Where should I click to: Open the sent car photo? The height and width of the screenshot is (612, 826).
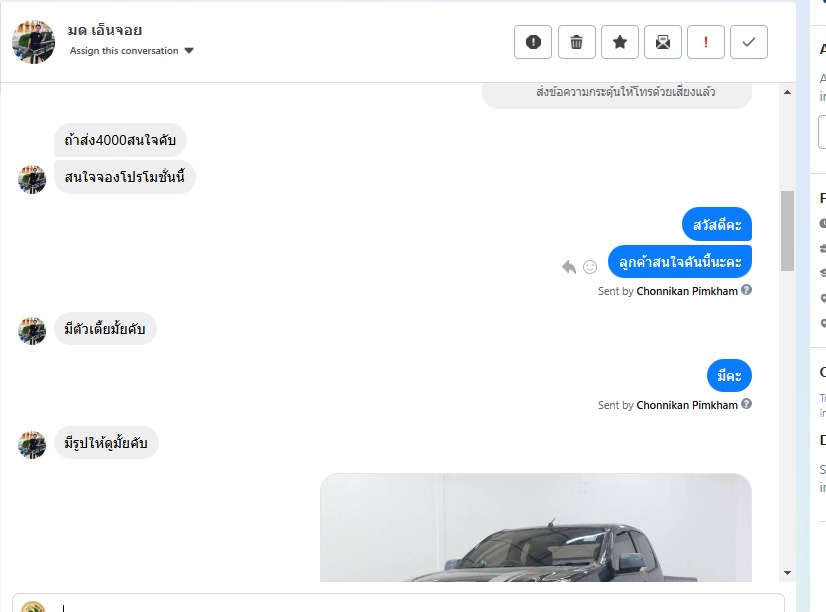click(x=536, y=528)
